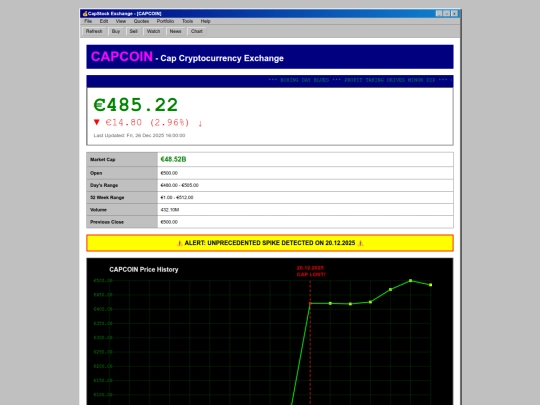Click the chart data point at the spike
Image resolution: width=540 pixels, height=405 pixels.
(310, 303)
